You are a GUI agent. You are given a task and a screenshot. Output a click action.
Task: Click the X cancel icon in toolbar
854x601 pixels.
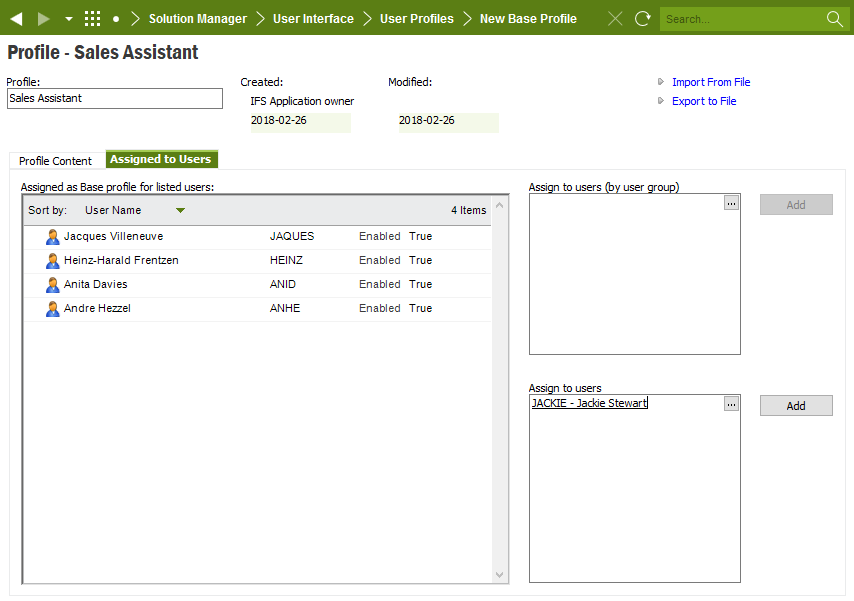click(615, 19)
